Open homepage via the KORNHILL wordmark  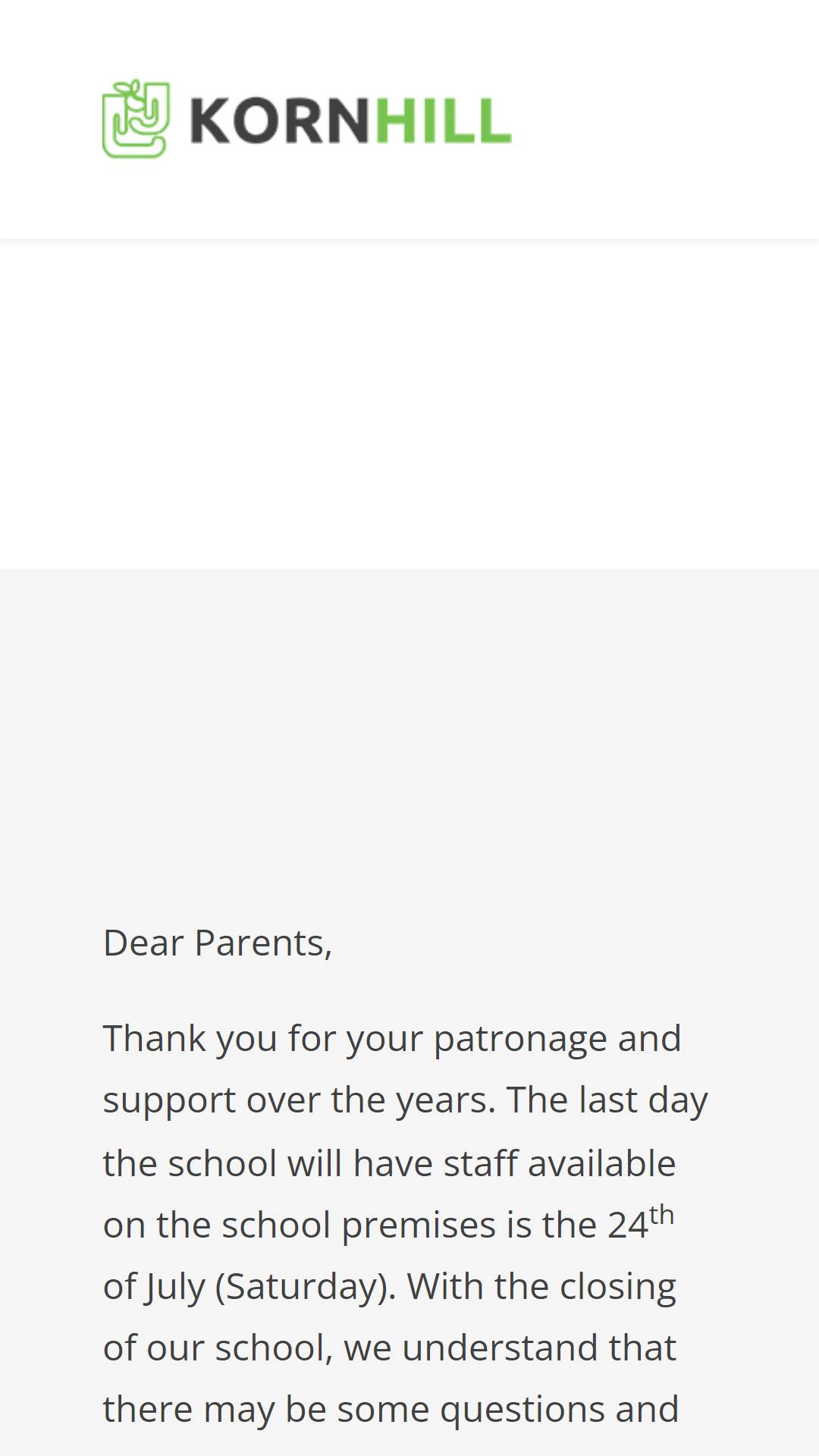coord(350,120)
